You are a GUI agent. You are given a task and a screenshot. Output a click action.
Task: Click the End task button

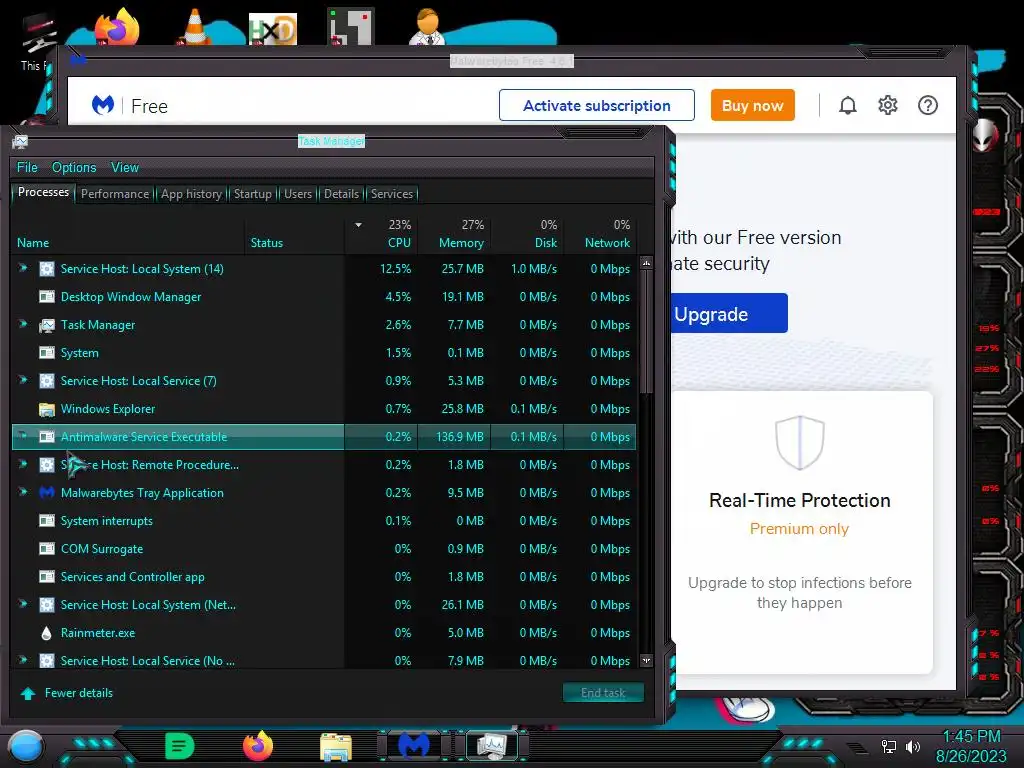[603, 693]
